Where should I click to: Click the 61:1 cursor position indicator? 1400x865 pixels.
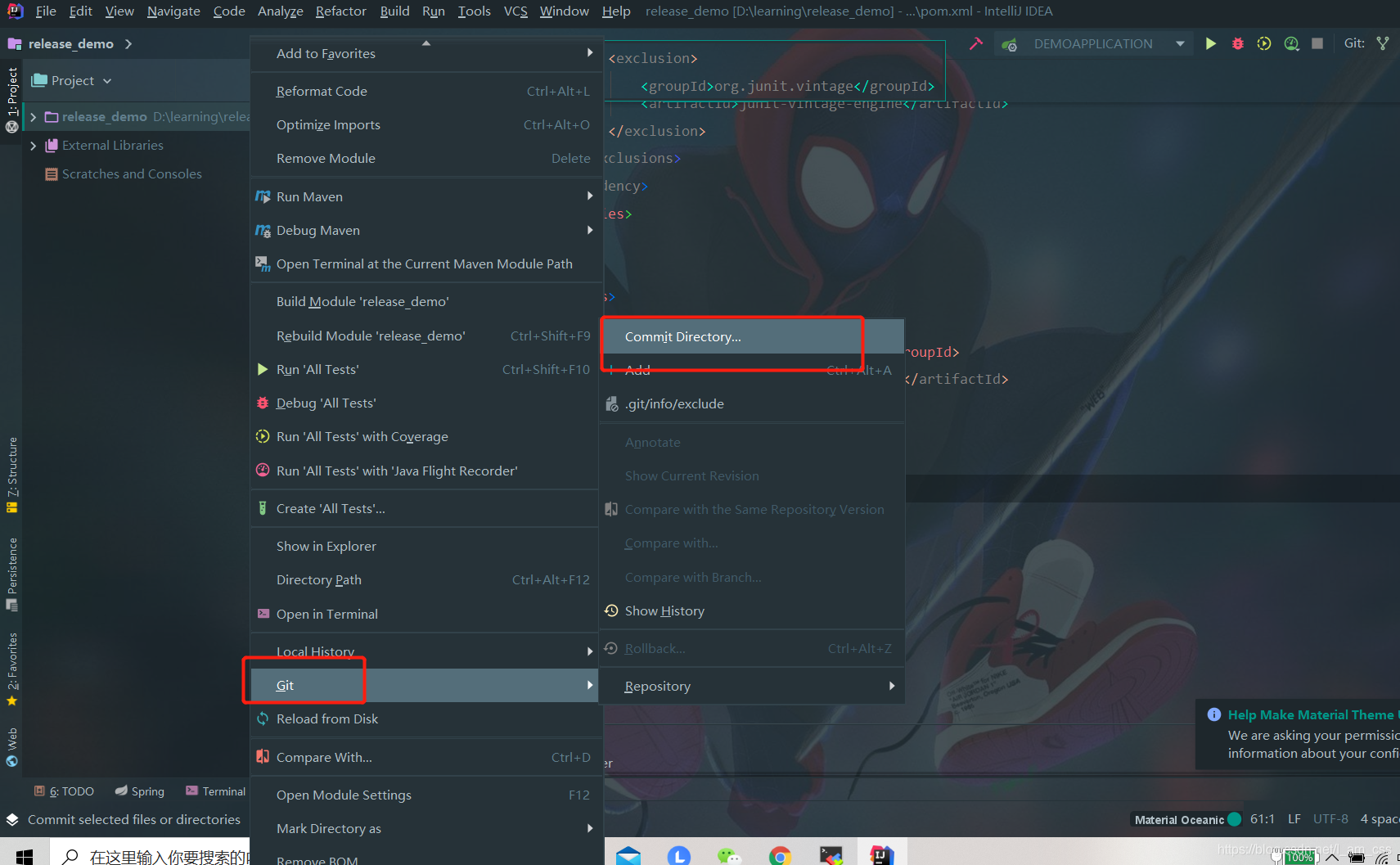[1263, 819]
